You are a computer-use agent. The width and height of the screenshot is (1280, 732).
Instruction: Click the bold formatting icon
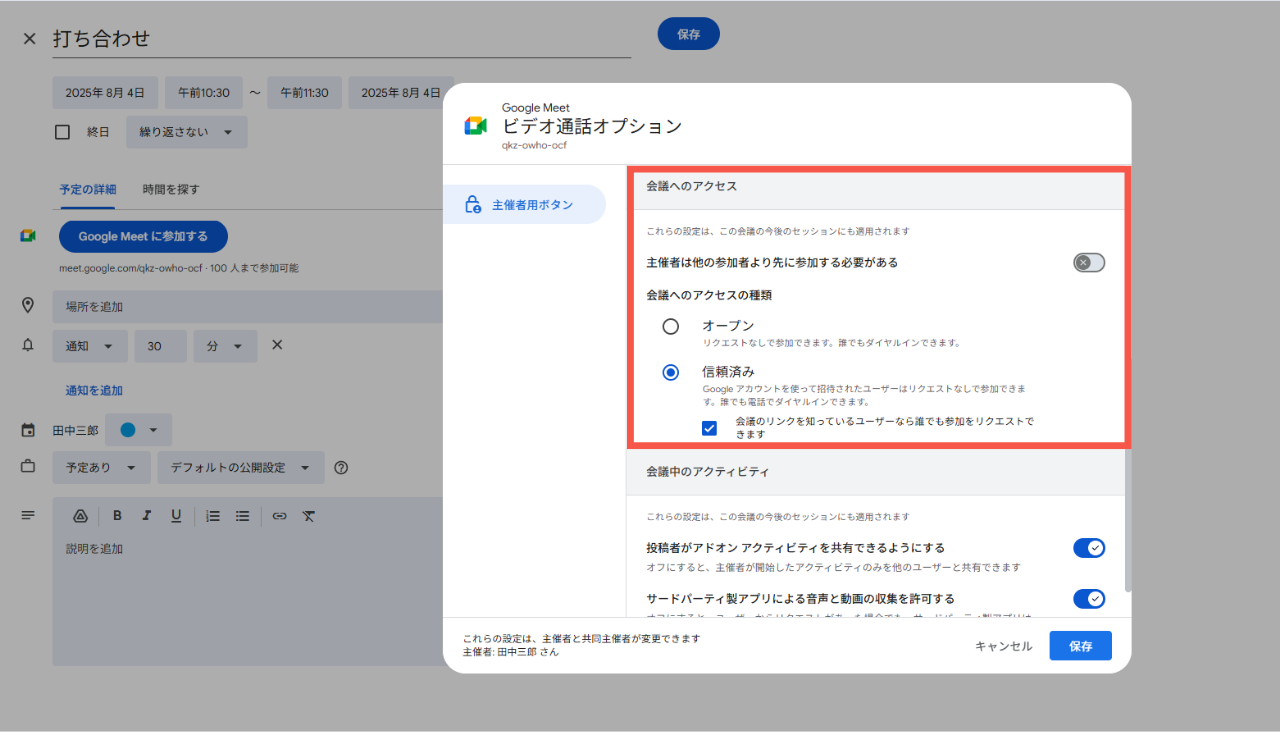click(x=117, y=516)
